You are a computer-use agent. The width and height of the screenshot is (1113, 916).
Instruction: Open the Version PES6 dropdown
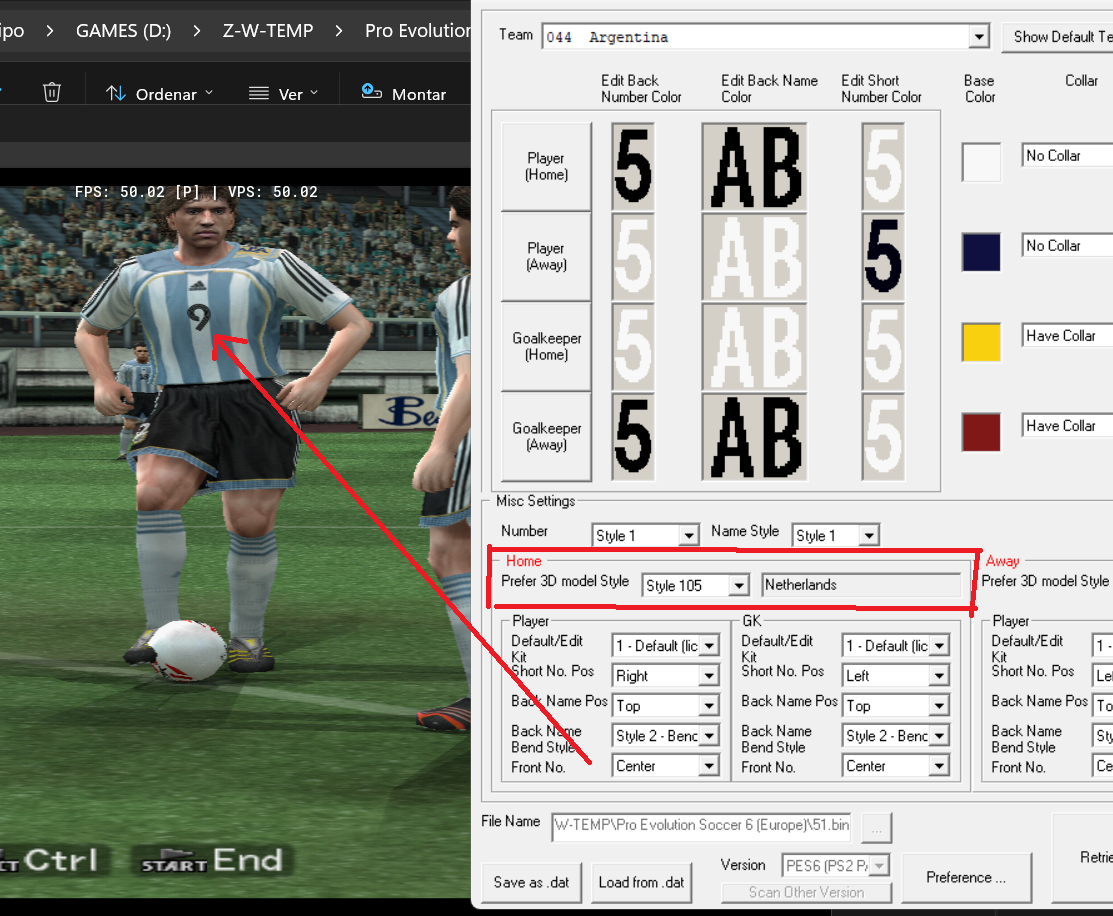835,866
